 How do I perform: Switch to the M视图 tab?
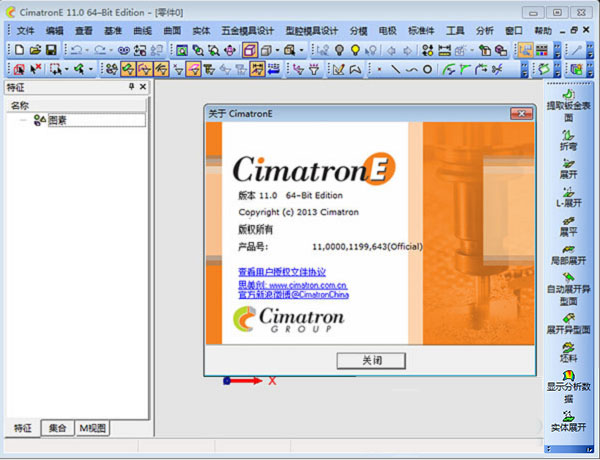click(92, 428)
